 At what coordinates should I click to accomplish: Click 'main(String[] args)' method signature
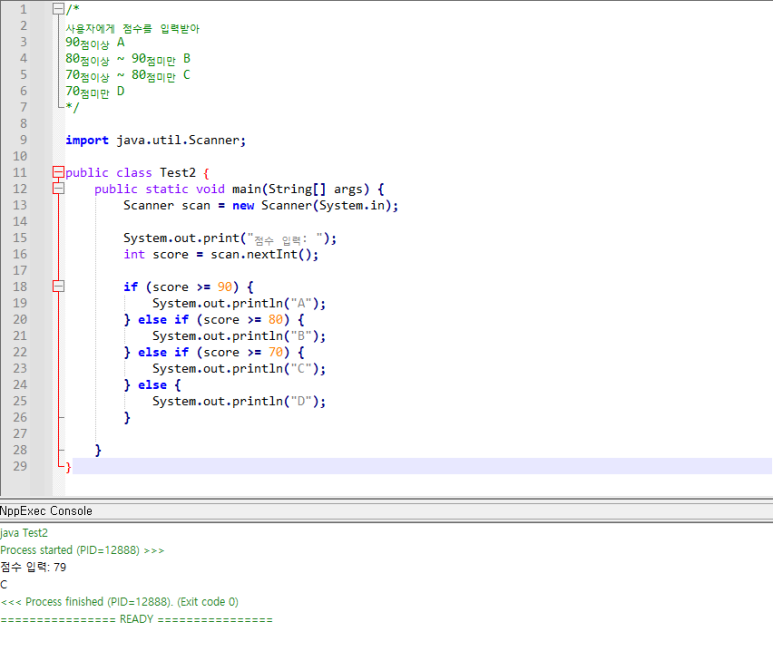click(300, 189)
